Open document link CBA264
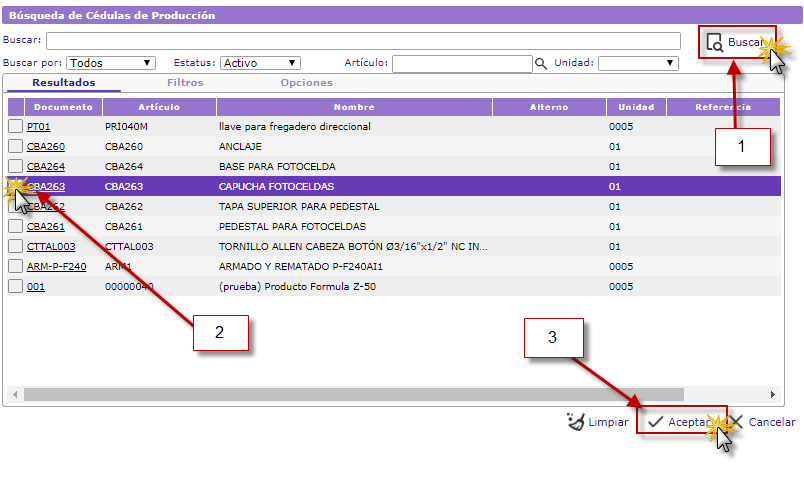The height and width of the screenshot is (481, 804). click(45, 167)
